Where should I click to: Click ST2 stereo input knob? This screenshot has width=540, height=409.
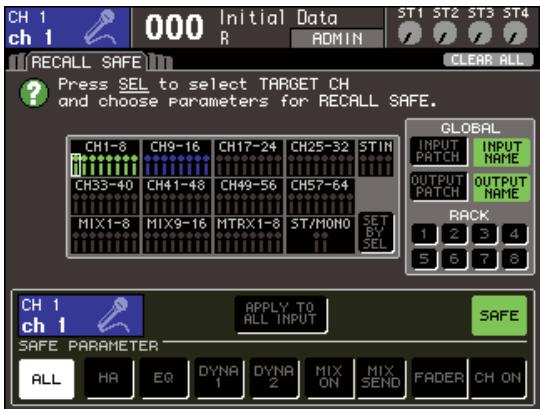(x=445, y=34)
